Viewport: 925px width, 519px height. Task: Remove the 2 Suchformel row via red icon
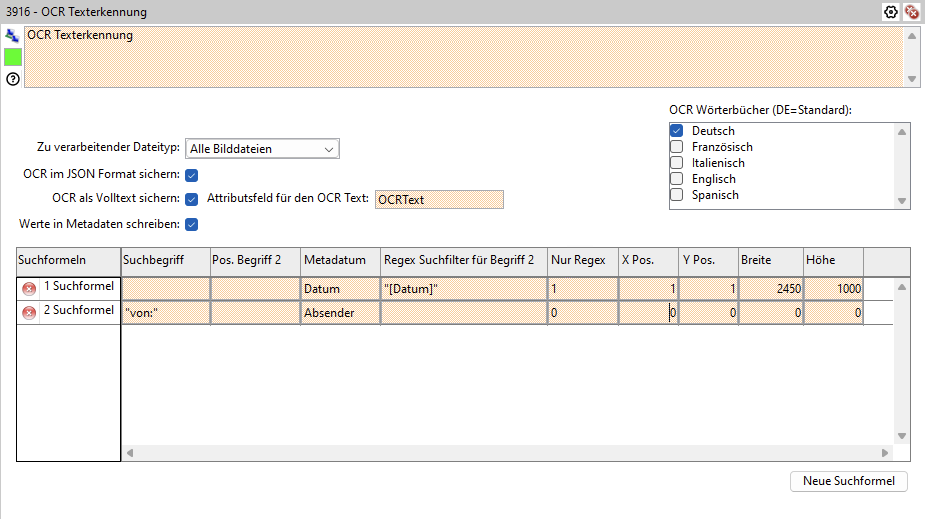coord(30,312)
